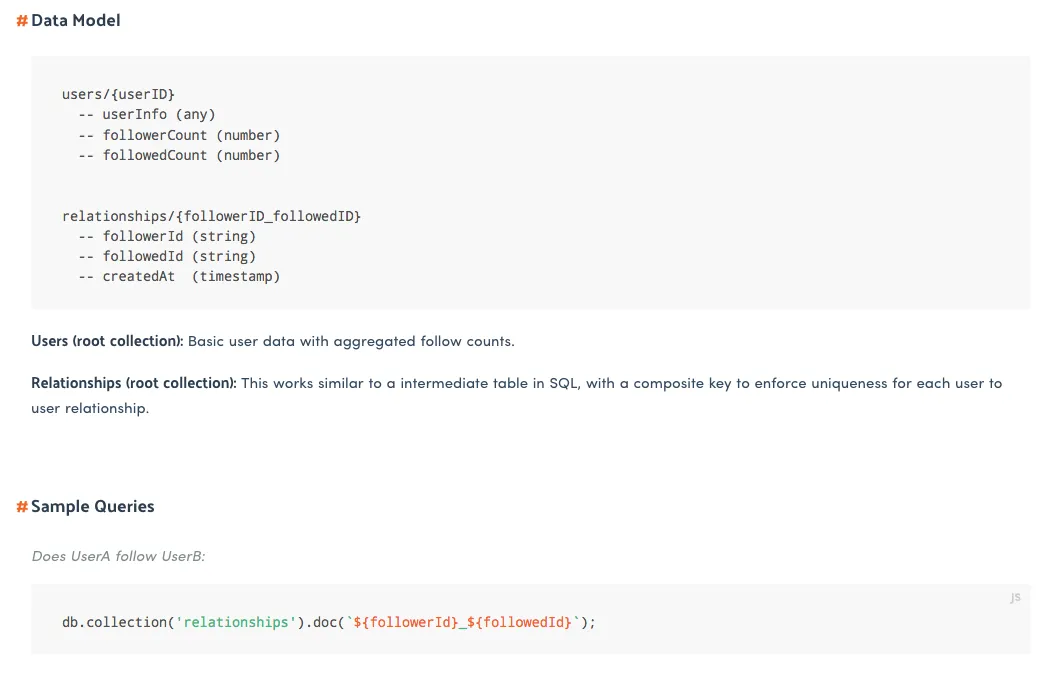This screenshot has width=1062, height=674.
Task: Click the userInfo (any) field line
Action: (x=158, y=114)
